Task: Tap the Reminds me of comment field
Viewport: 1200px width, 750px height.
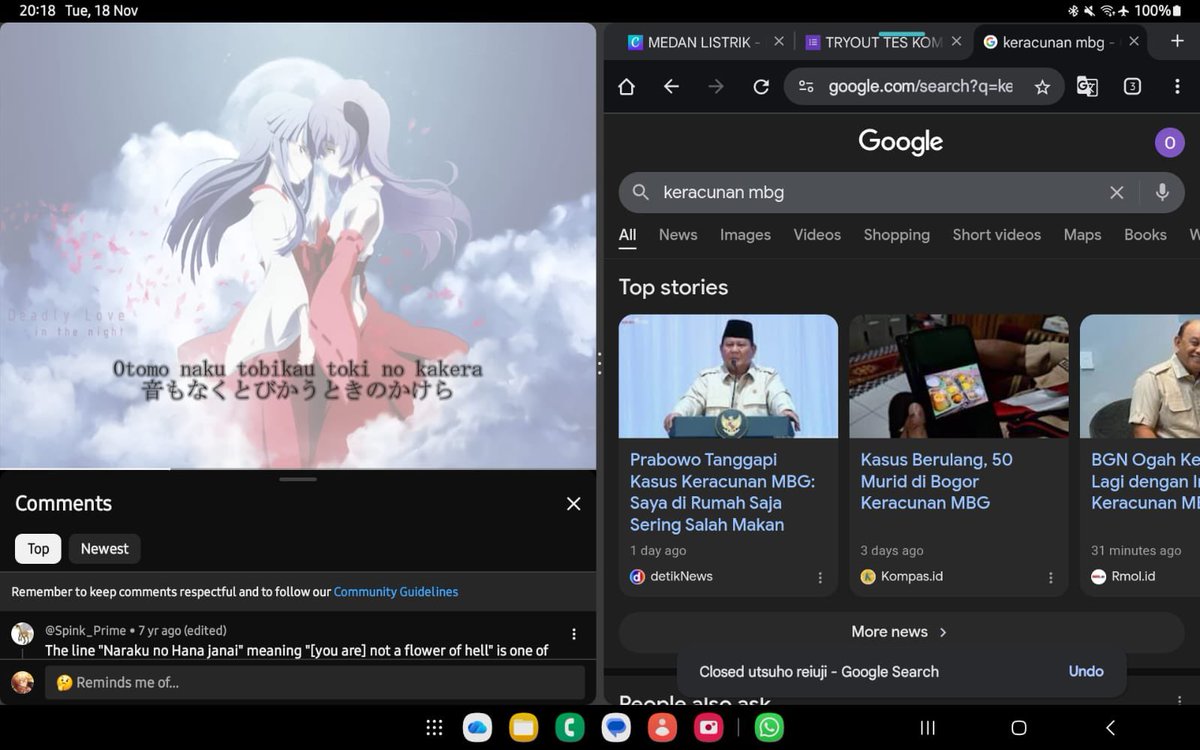Action: (315, 683)
